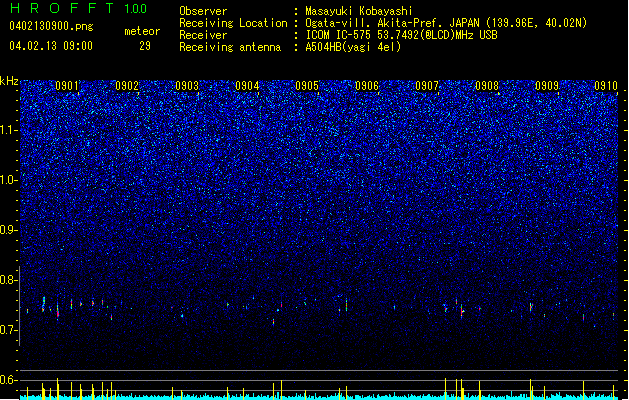The image size is (629, 400).
Task: Click the 1.0 kHz axis label
Action: 9,180
